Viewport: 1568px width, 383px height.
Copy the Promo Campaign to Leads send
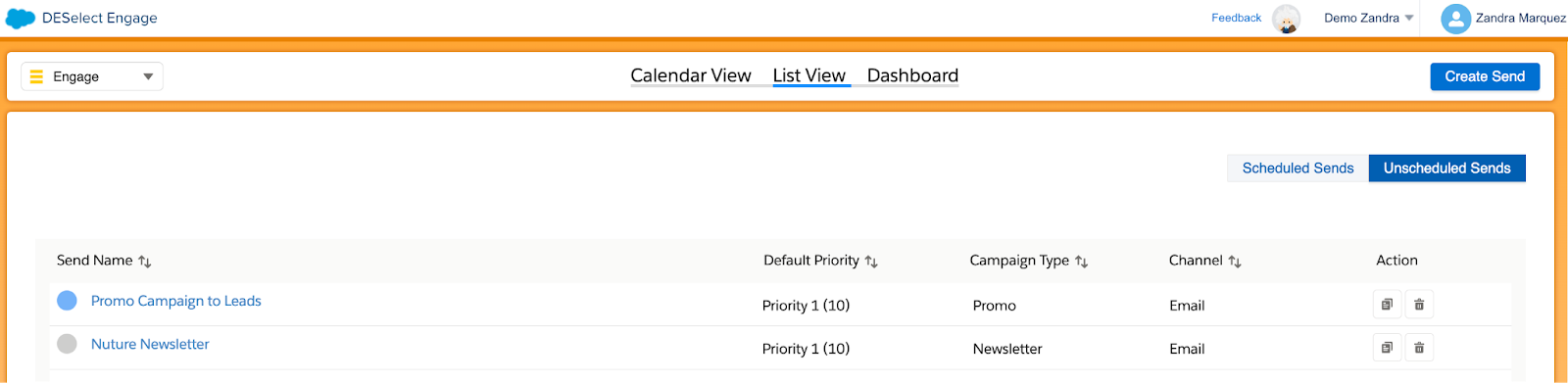point(1387,305)
